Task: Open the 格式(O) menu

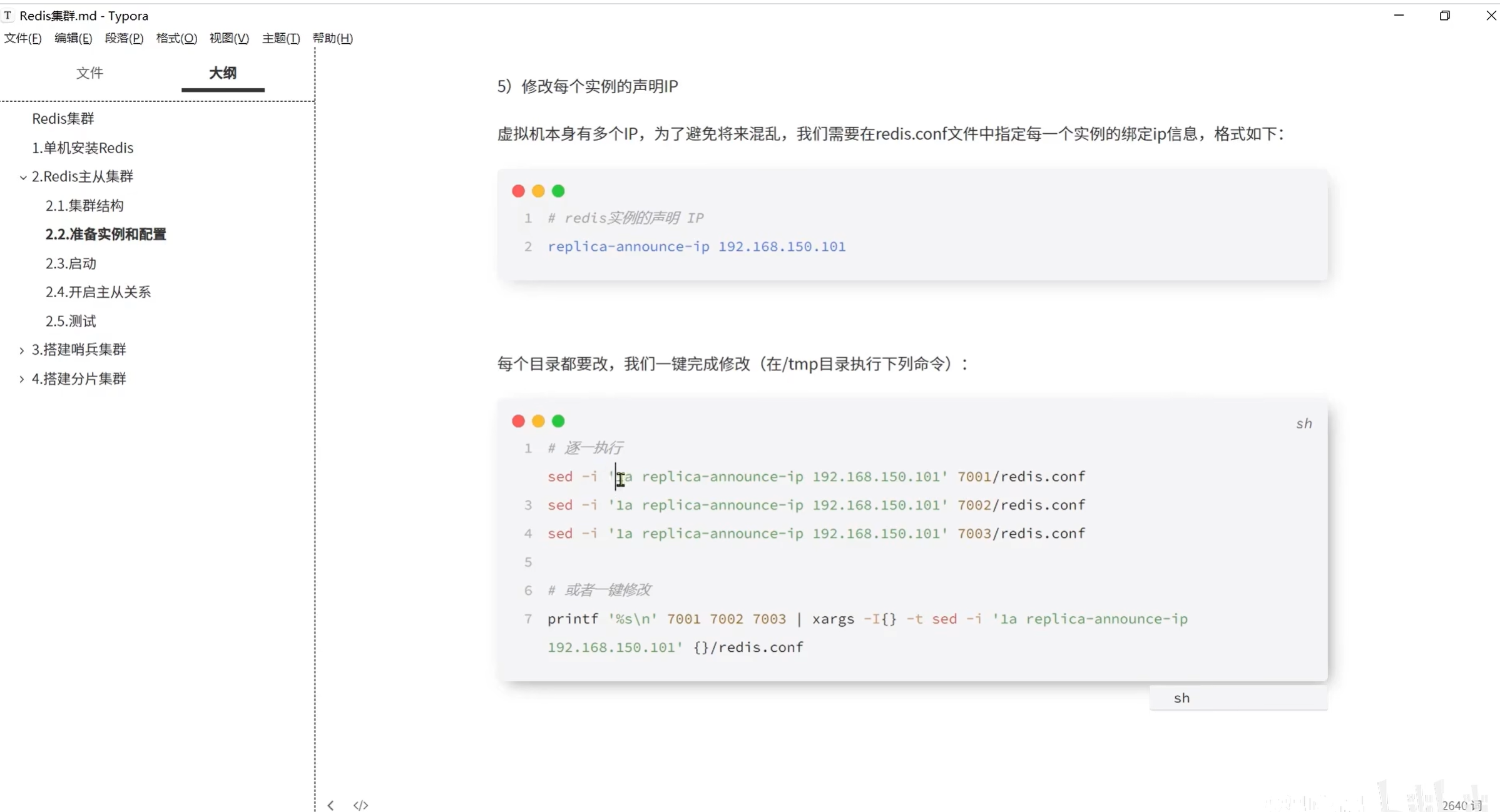Action: (176, 38)
